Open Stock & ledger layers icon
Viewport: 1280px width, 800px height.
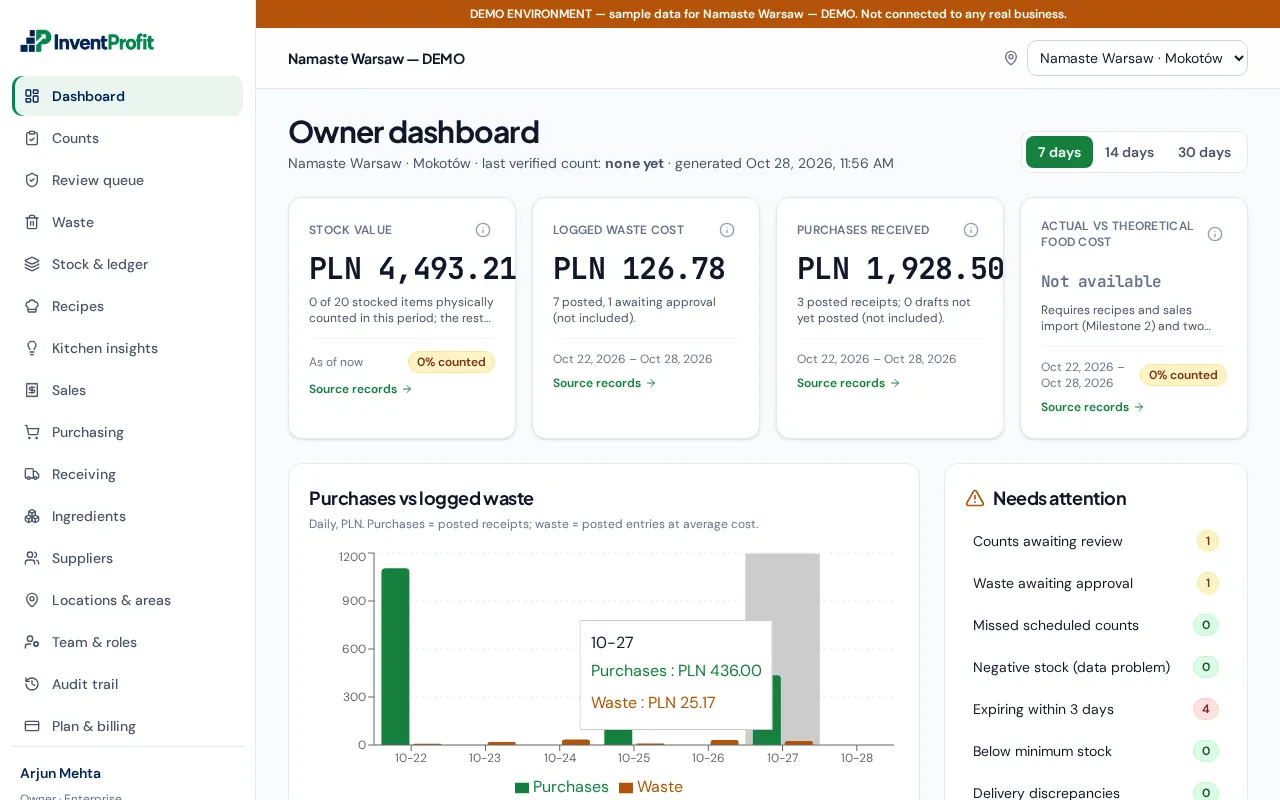click(x=32, y=264)
